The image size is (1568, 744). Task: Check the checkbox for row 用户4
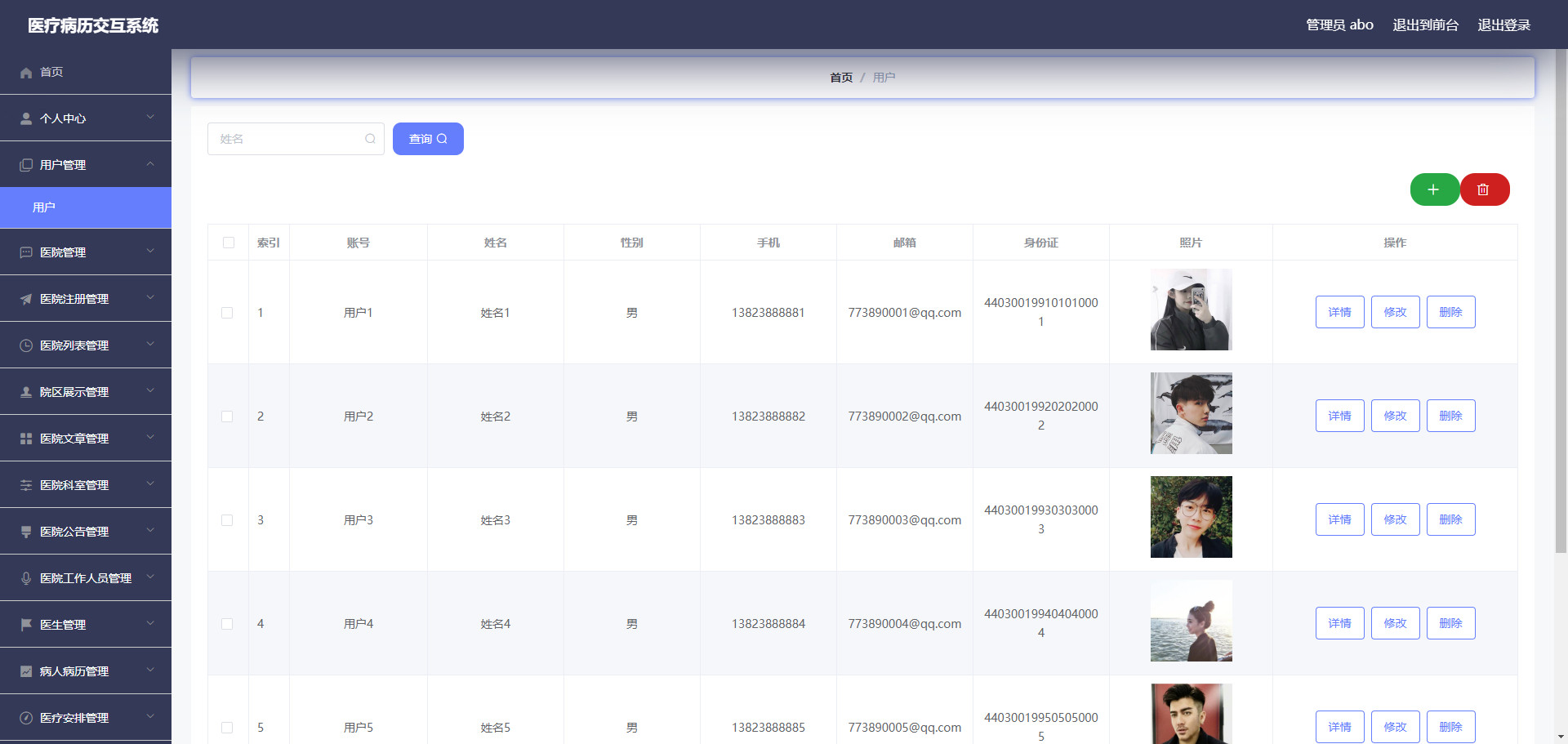click(x=227, y=624)
